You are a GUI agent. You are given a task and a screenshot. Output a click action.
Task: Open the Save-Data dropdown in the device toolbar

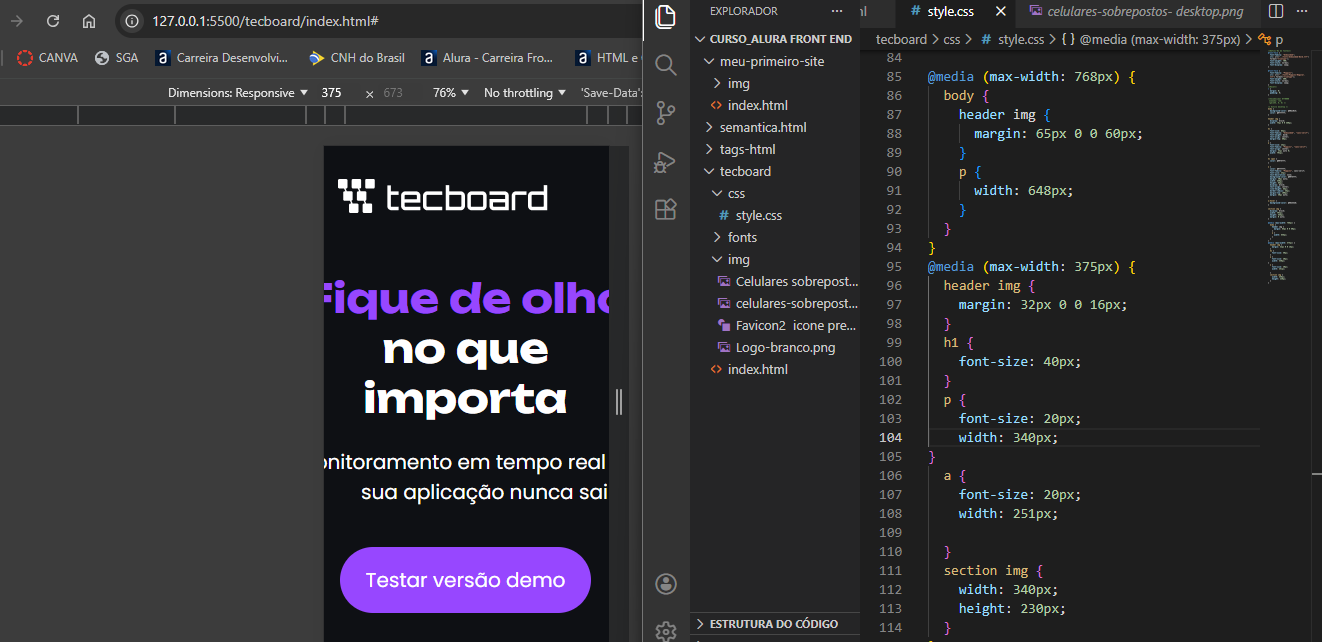coord(611,93)
